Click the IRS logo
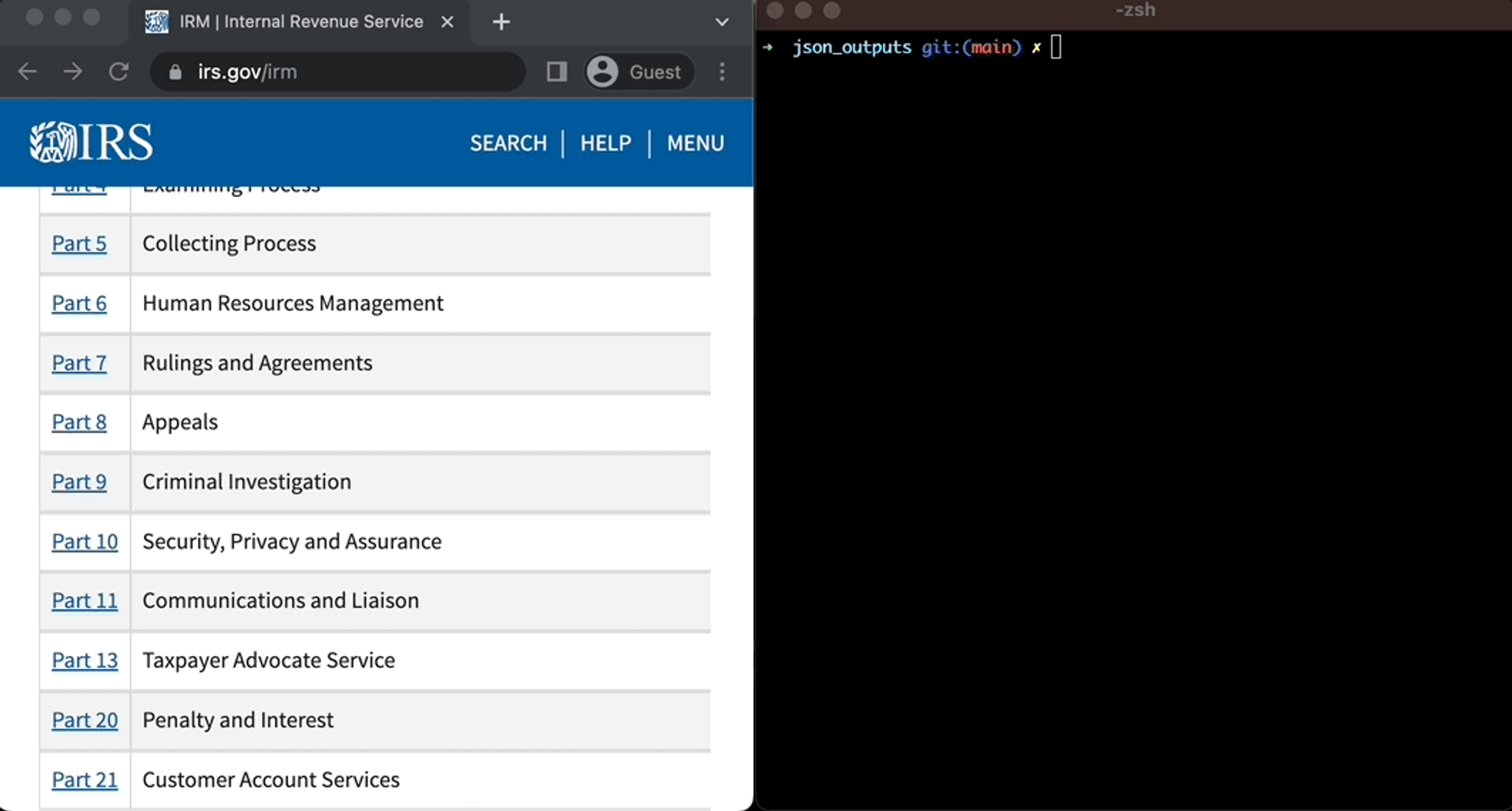This screenshot has height=811, width=1512. click(x=92, y=142)
